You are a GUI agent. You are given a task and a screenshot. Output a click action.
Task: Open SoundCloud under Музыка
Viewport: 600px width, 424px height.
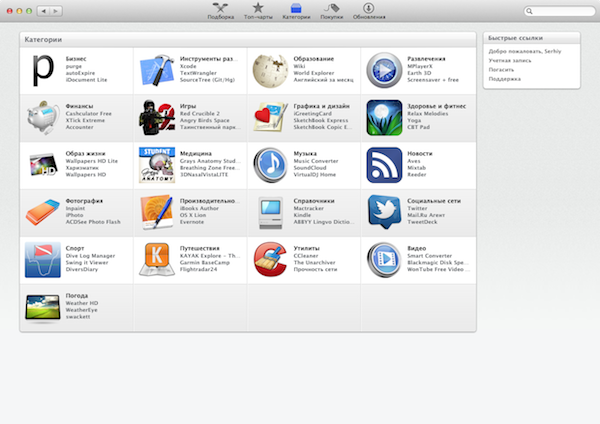point(310,168)
